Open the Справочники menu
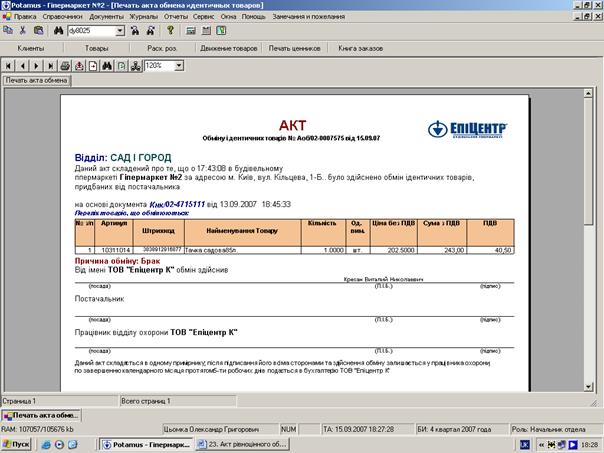This screenshot has width=604, height=453. (62, 17)
